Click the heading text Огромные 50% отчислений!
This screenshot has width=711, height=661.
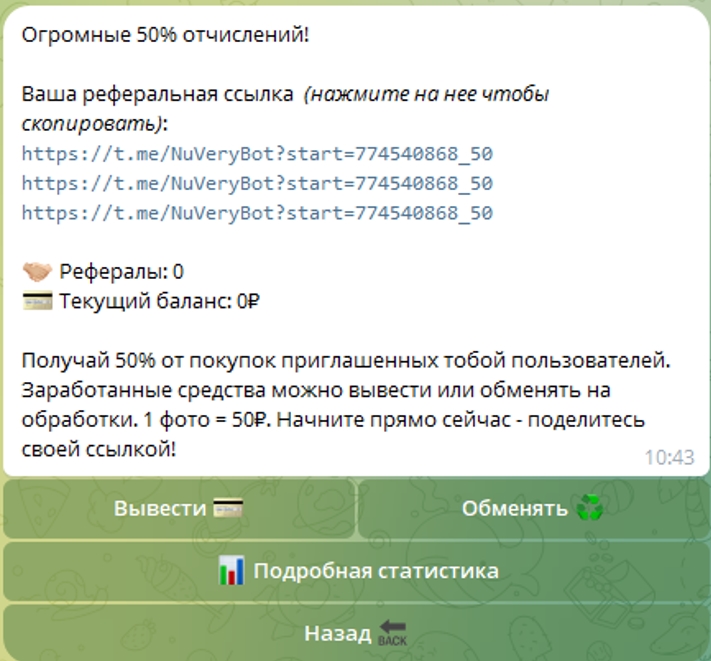(166, 35)
